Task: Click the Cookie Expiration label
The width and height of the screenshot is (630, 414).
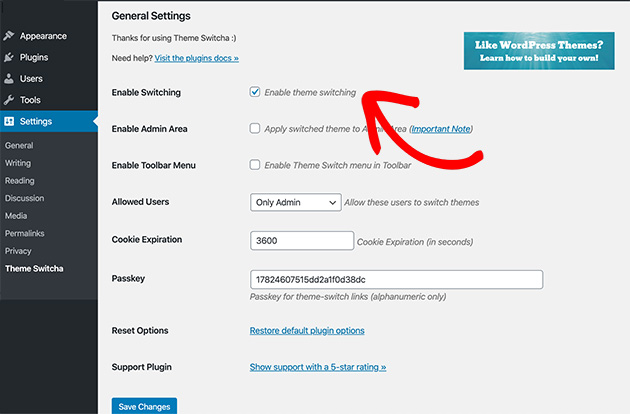Action: (147, 240)
